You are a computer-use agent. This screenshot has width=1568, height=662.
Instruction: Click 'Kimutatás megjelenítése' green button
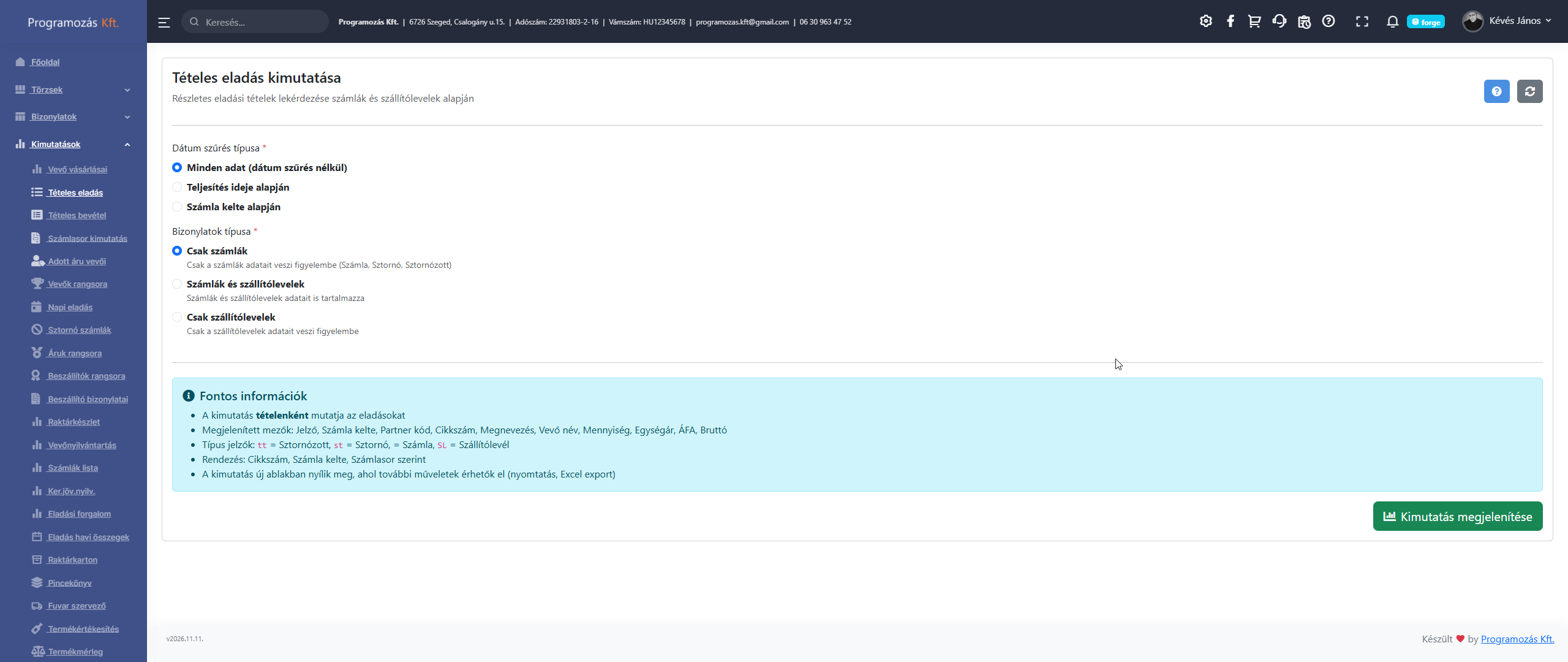click(x=1457, y=516)
